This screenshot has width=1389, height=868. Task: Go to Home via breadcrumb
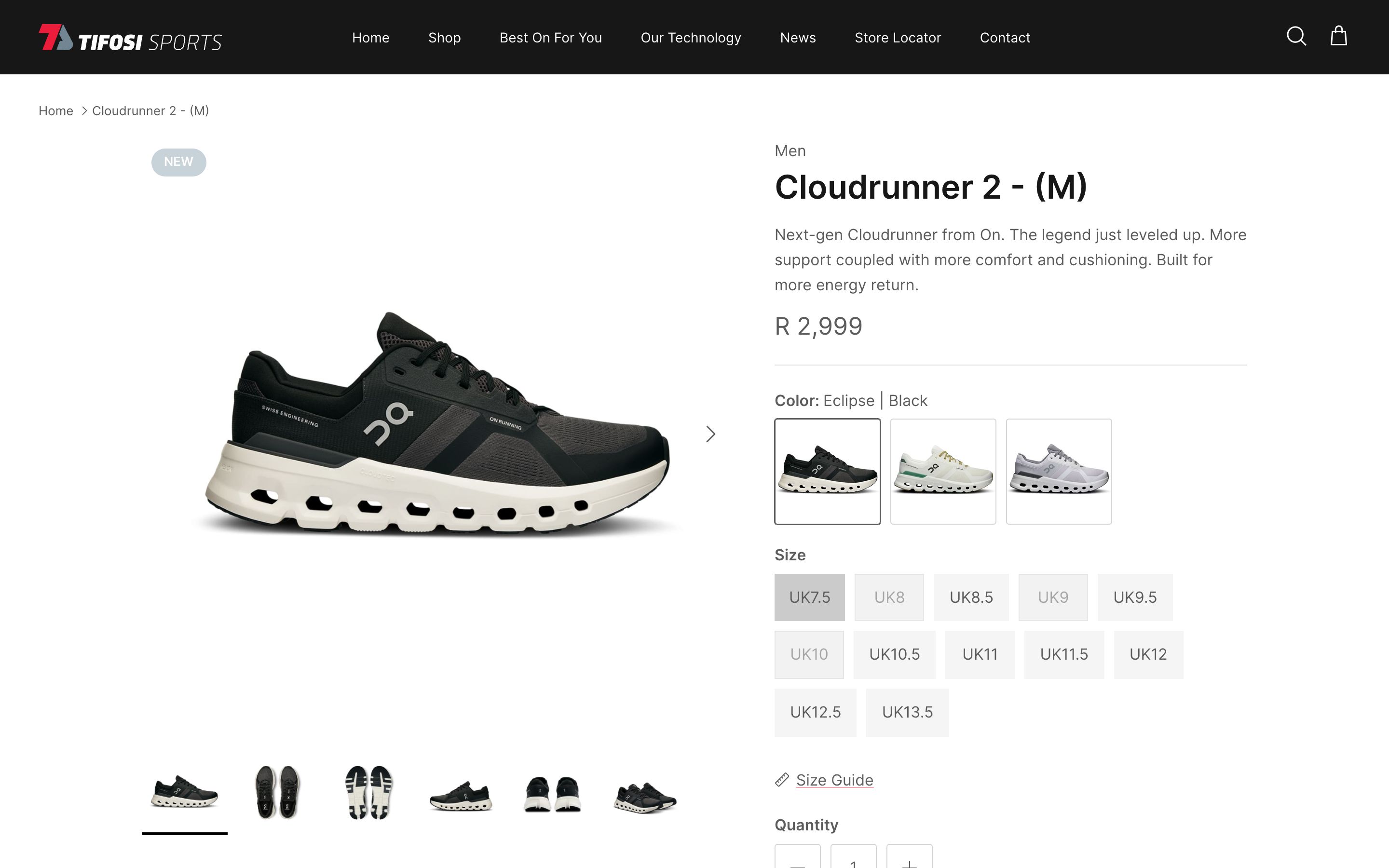pyautogui.click(x=55, y=111)
